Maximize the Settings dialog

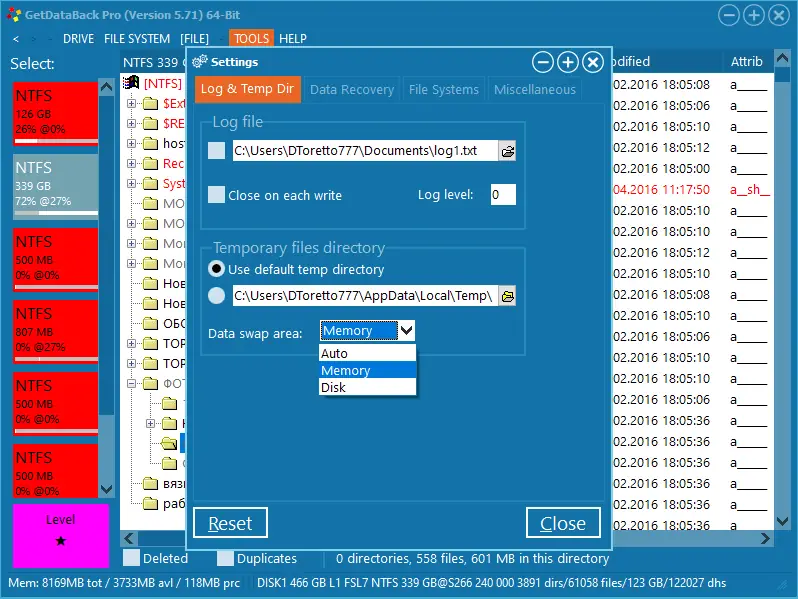pyautogui.click(x=568, y=63)
